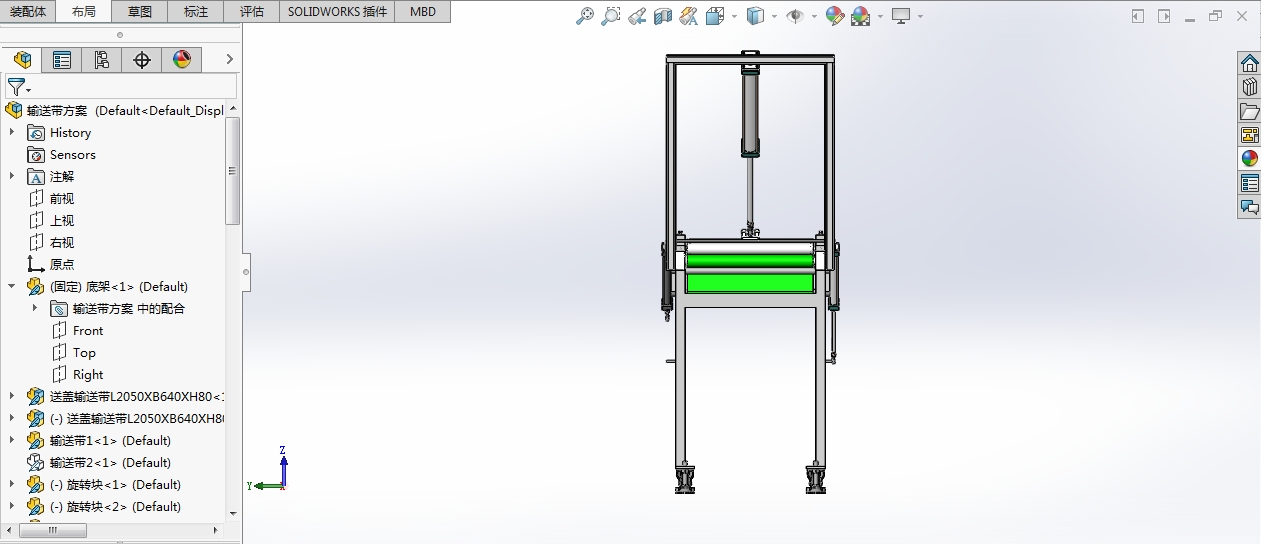Open the PropertyManager tab icon
Viewport: 1261px width, 544px height.
tap(62, 60)
